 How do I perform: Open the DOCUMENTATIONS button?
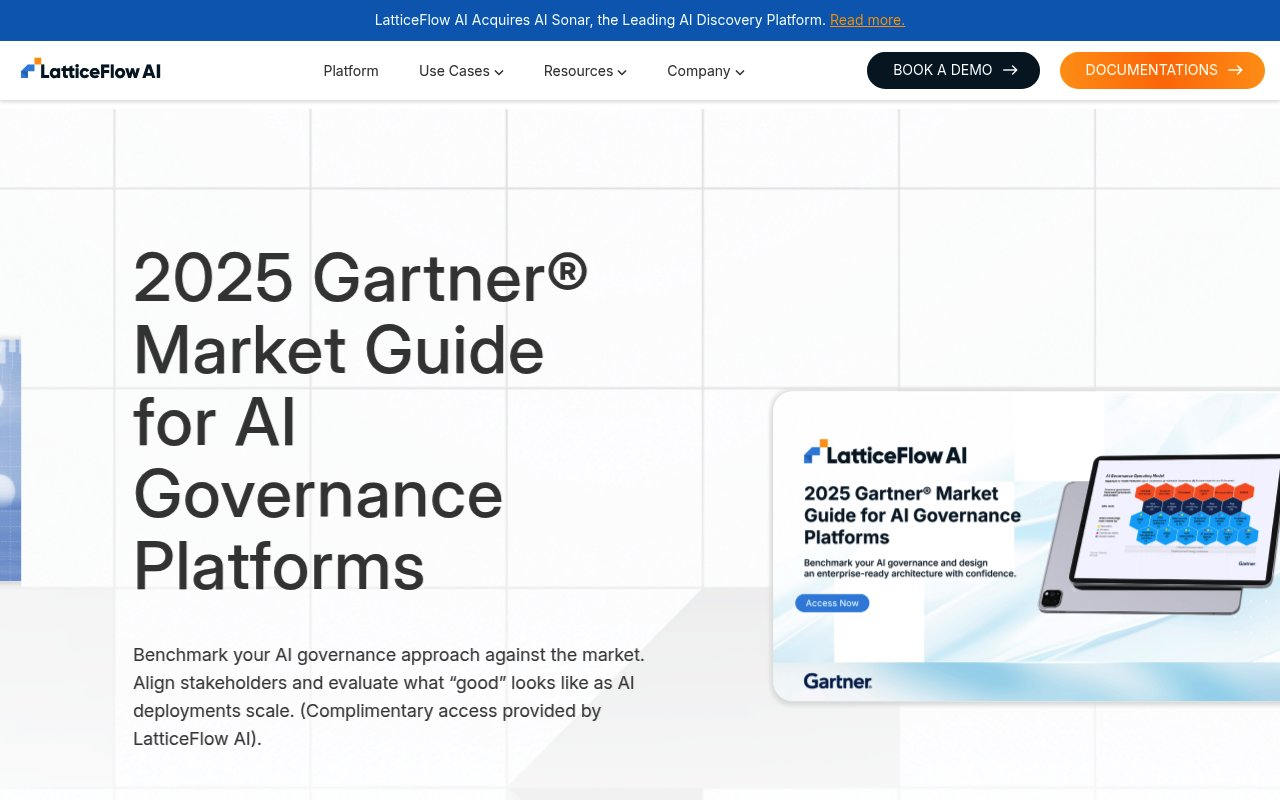coord(1162,70)
